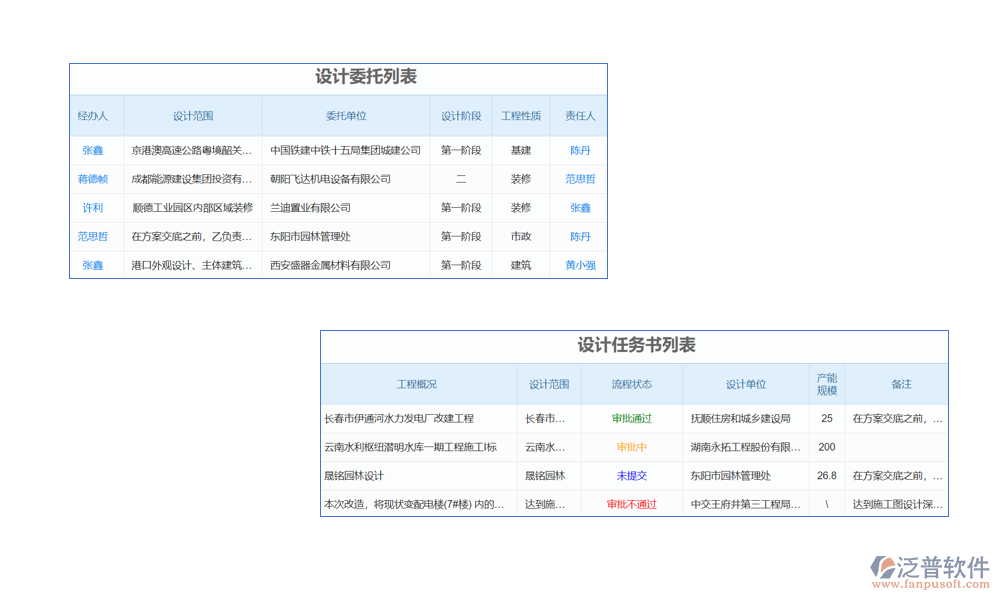Click the 产能规模 column header
The height and width of the screenshot is (600, 1000).
[827, 384]
